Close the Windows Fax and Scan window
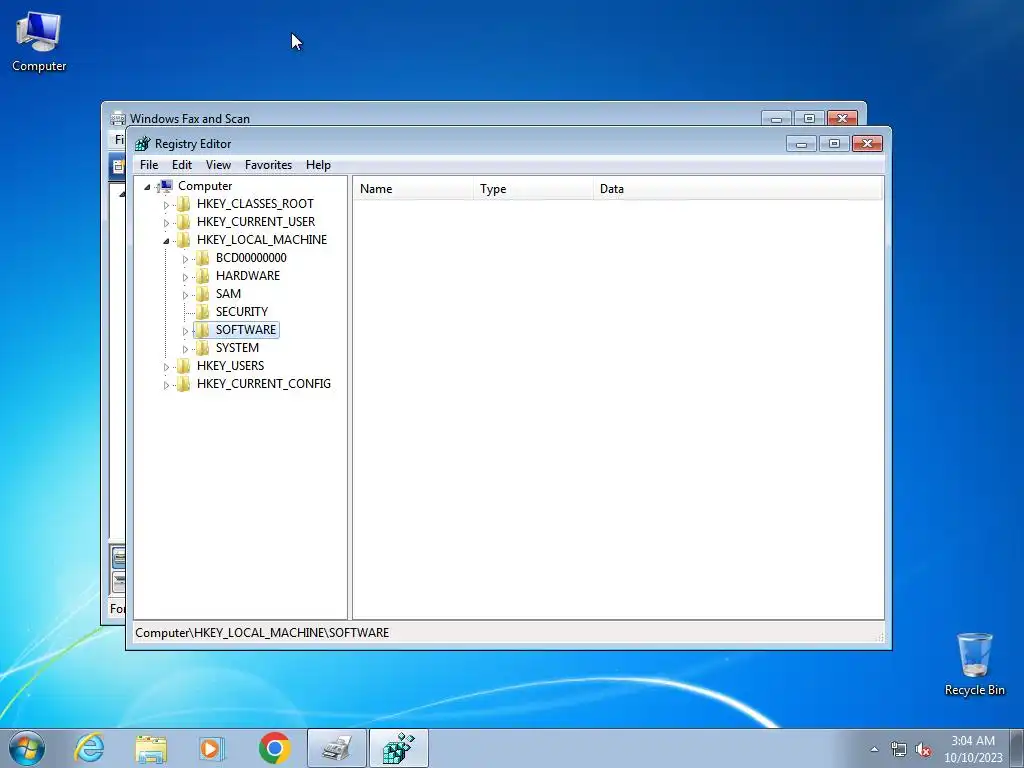 (x=842, y=118)
